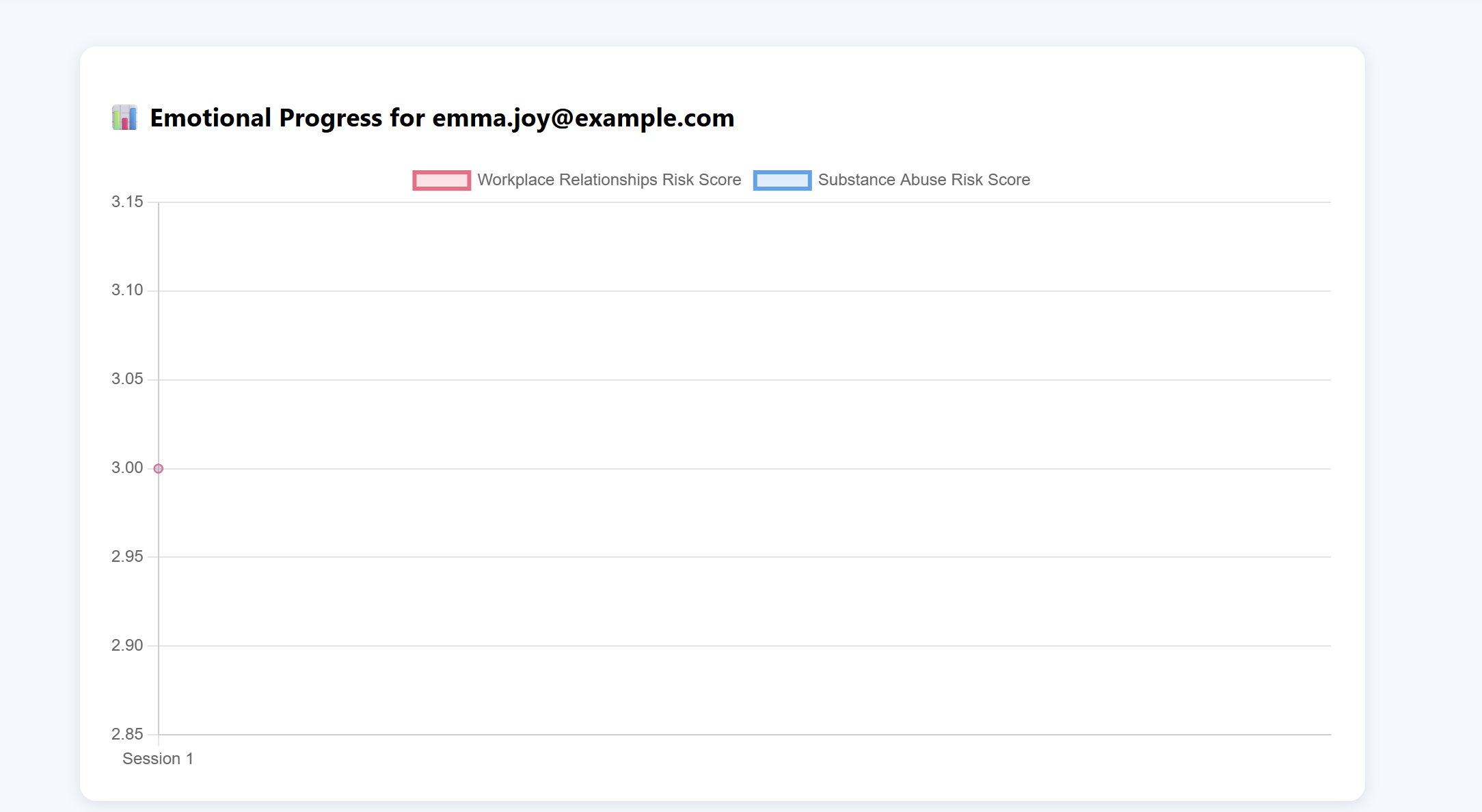
Task: Click emma.joy@example.com in the title
Action: coord(583,118)
